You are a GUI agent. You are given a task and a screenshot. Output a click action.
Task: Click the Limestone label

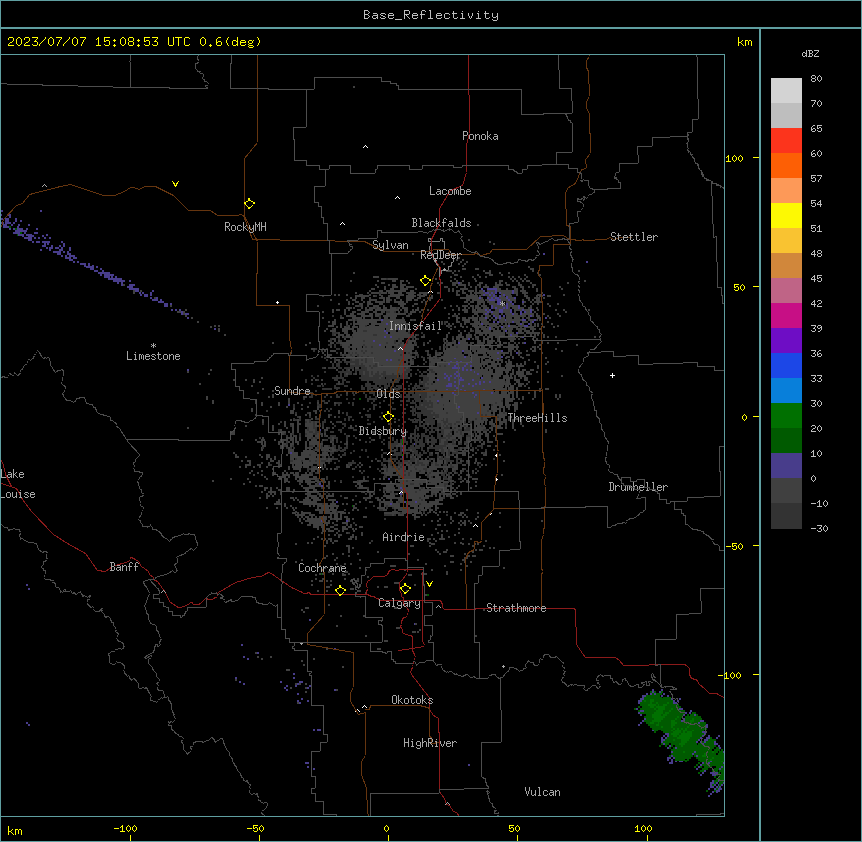[153, 356]
